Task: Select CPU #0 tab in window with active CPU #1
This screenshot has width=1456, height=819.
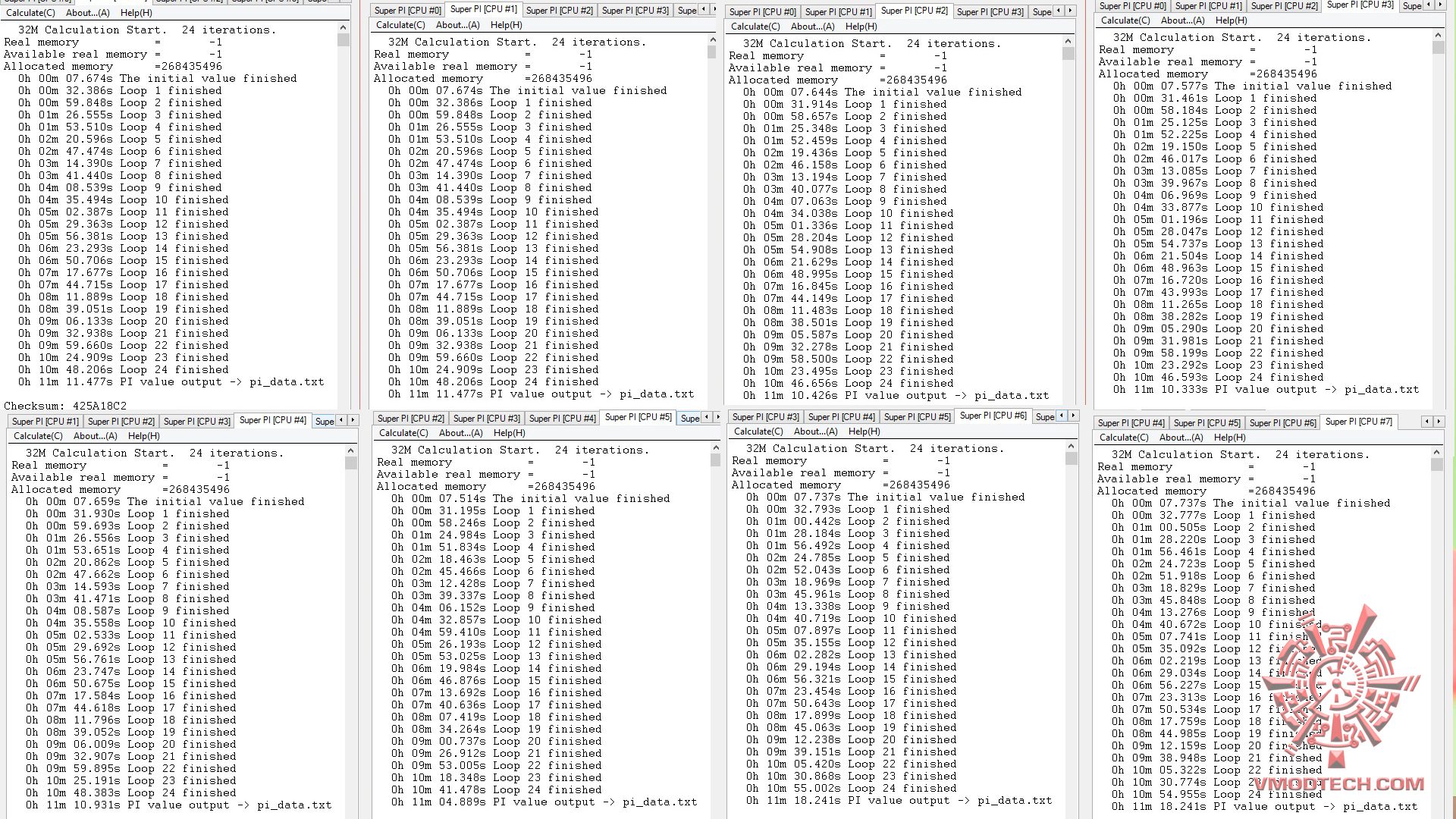Action: (x=407, y=11)
